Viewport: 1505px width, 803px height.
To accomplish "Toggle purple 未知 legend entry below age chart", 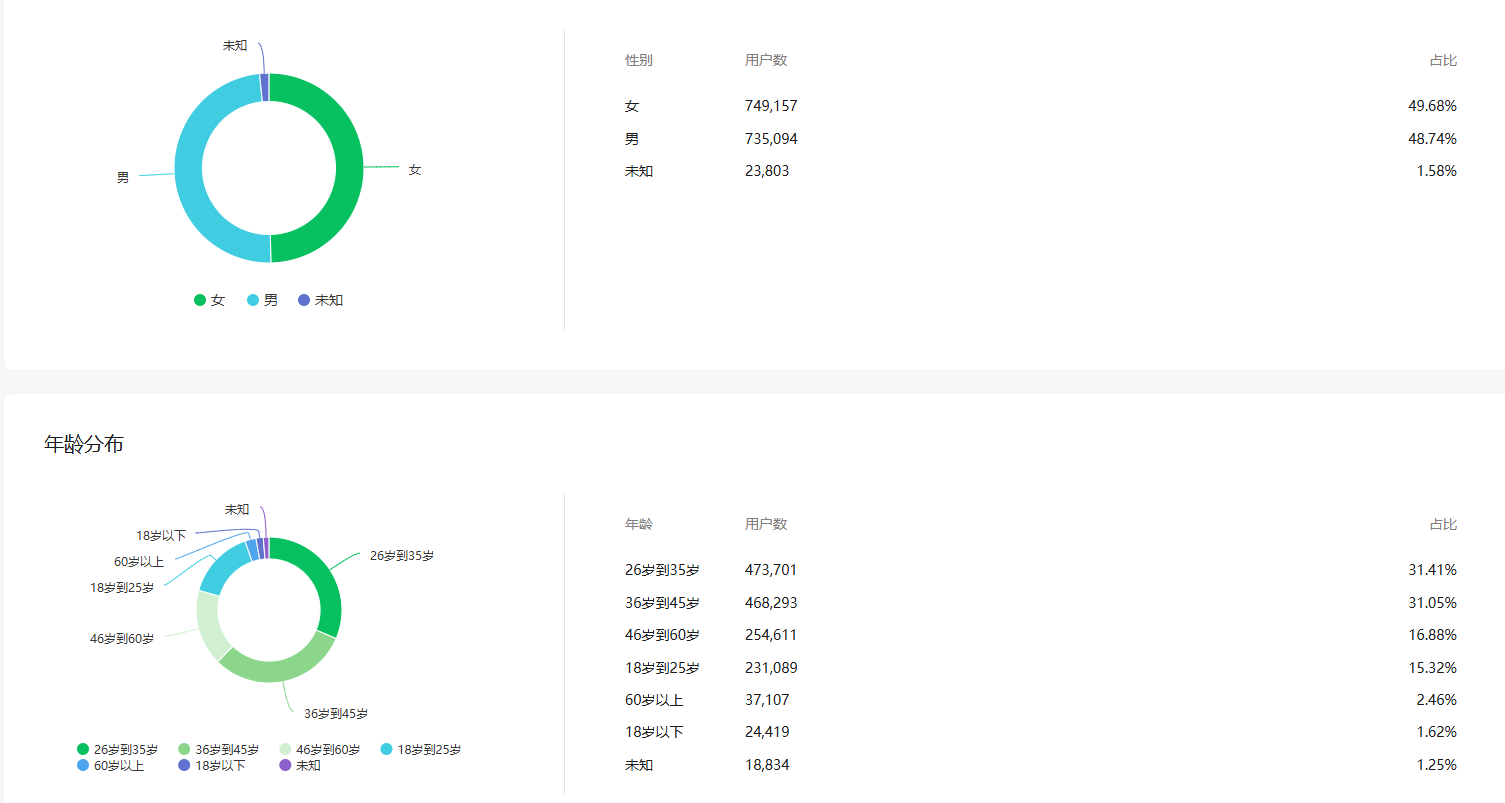I will (300, 766).
